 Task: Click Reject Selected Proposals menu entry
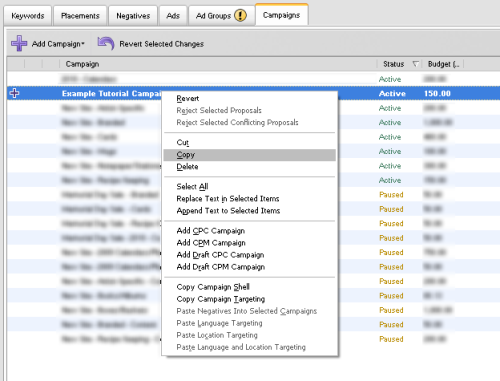pyautogui.click(x=250, y=110)
